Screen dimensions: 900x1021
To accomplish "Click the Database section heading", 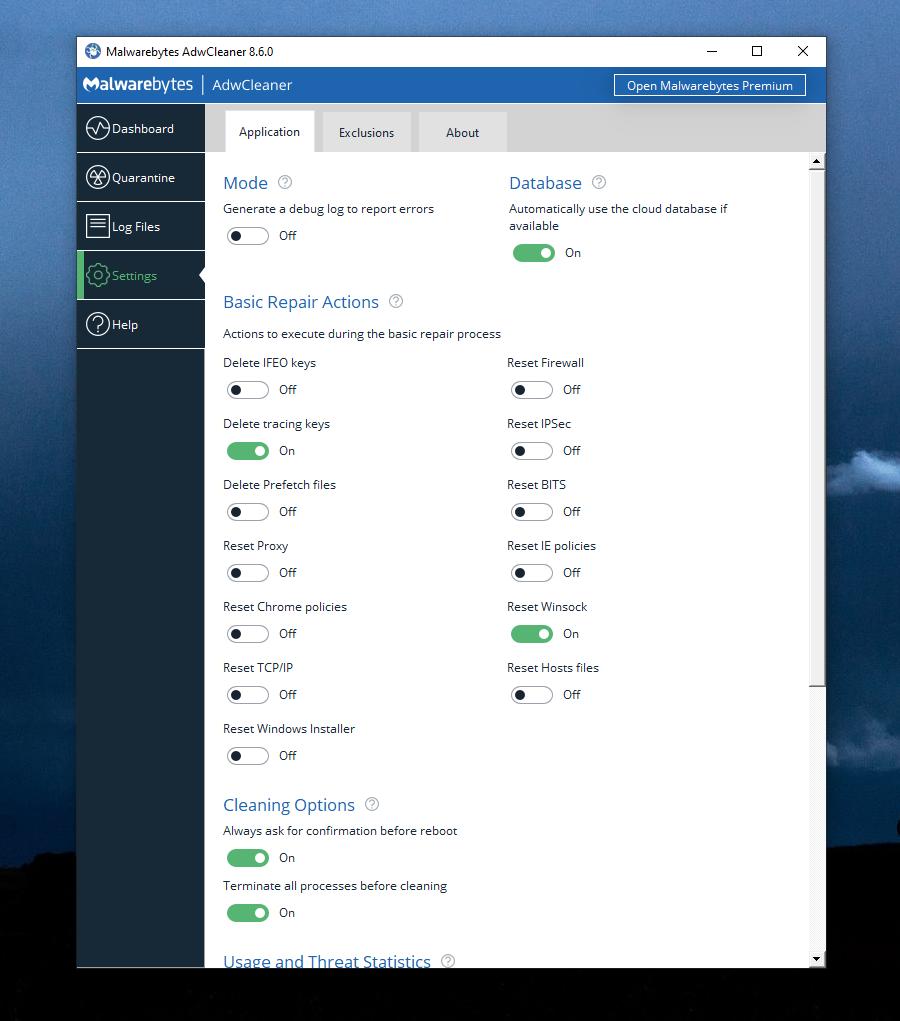I will [x=545, y=183].
